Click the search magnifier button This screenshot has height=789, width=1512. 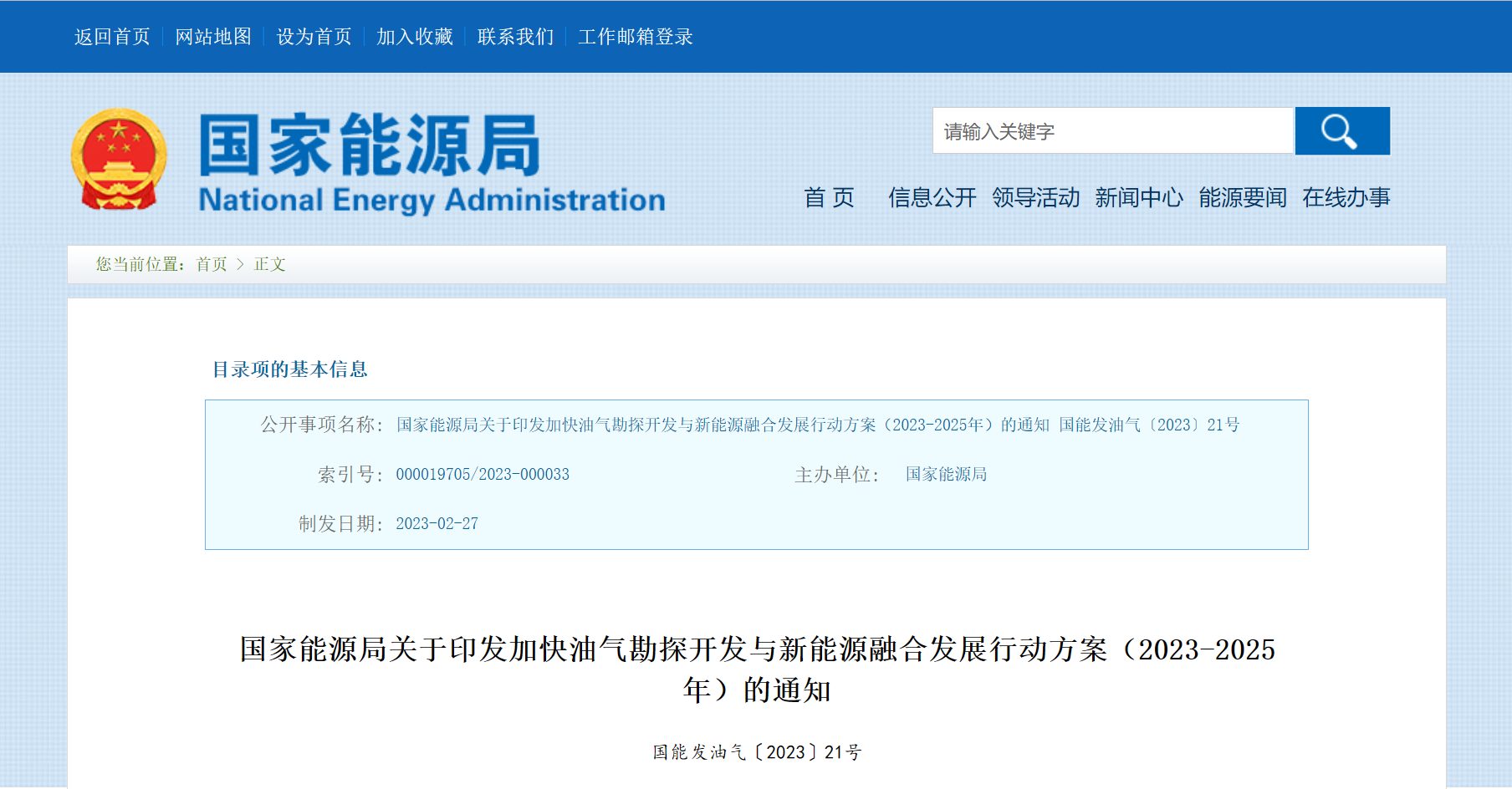tap(1342, 131)
